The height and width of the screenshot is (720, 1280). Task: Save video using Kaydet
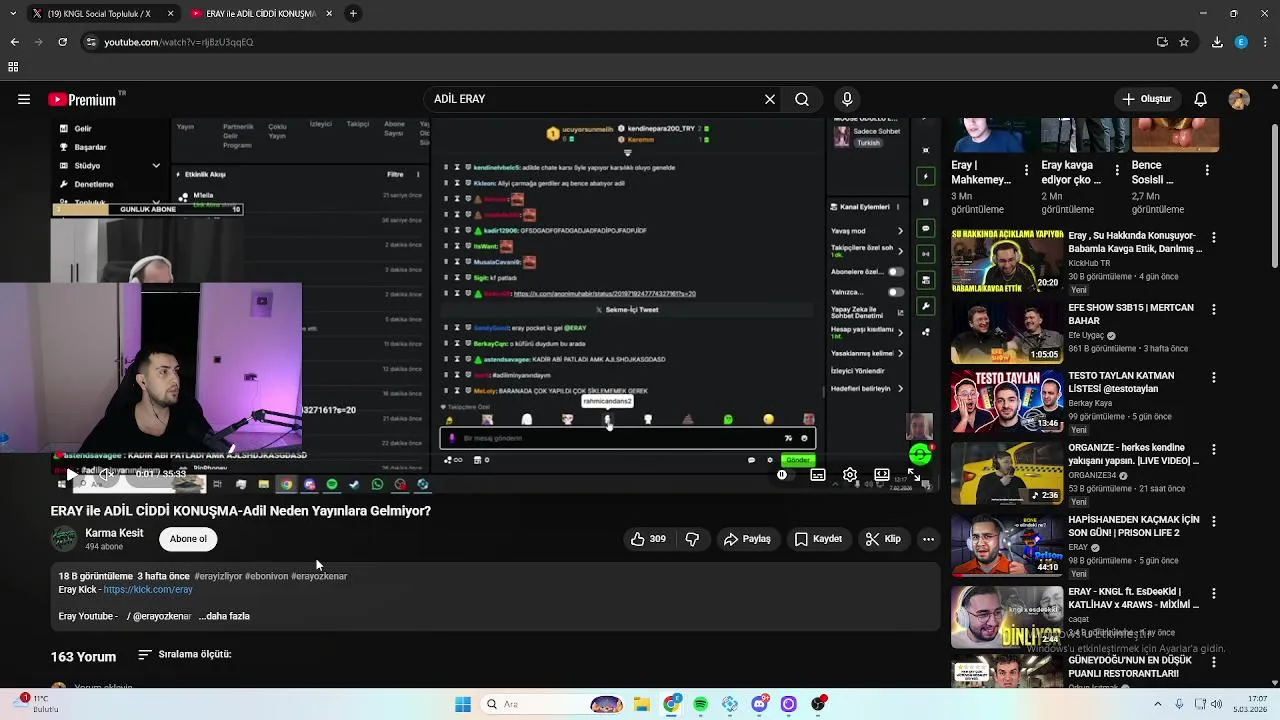[x=818, y=539]
